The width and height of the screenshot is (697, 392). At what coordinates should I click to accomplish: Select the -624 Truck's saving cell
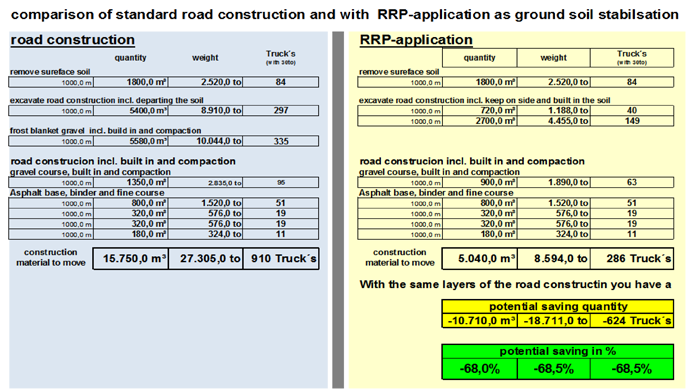click(x=632, y=321)
